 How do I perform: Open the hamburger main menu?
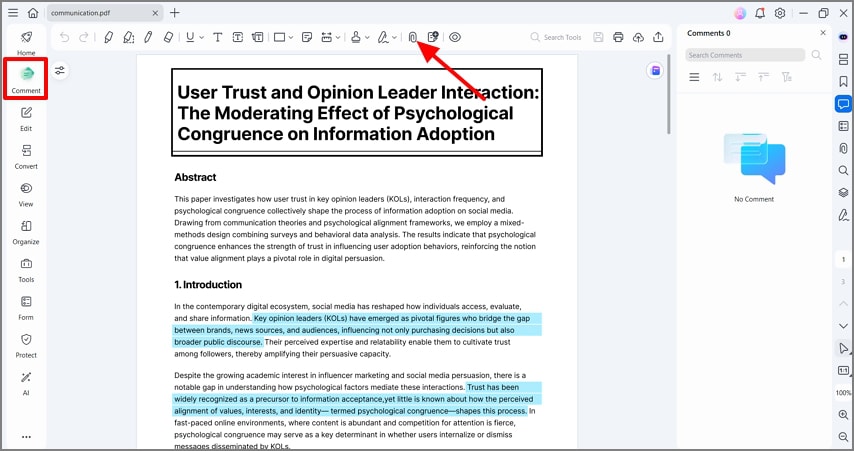pyautogui.click(x=13, y=13)
